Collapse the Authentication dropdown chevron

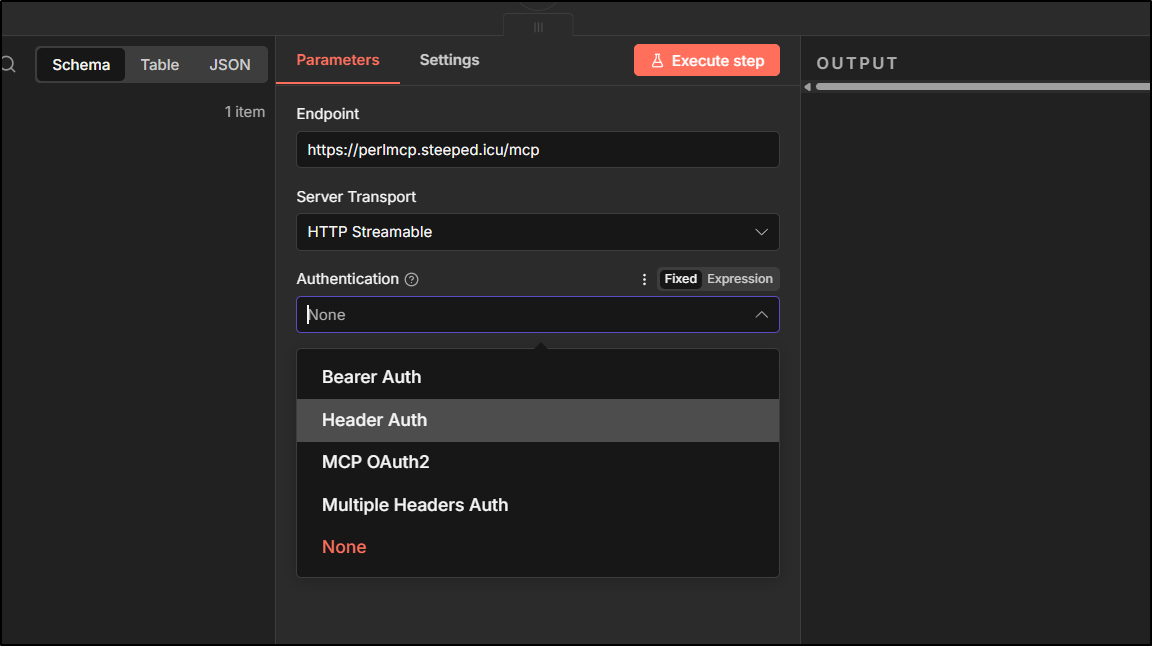(x=761, y=315)
